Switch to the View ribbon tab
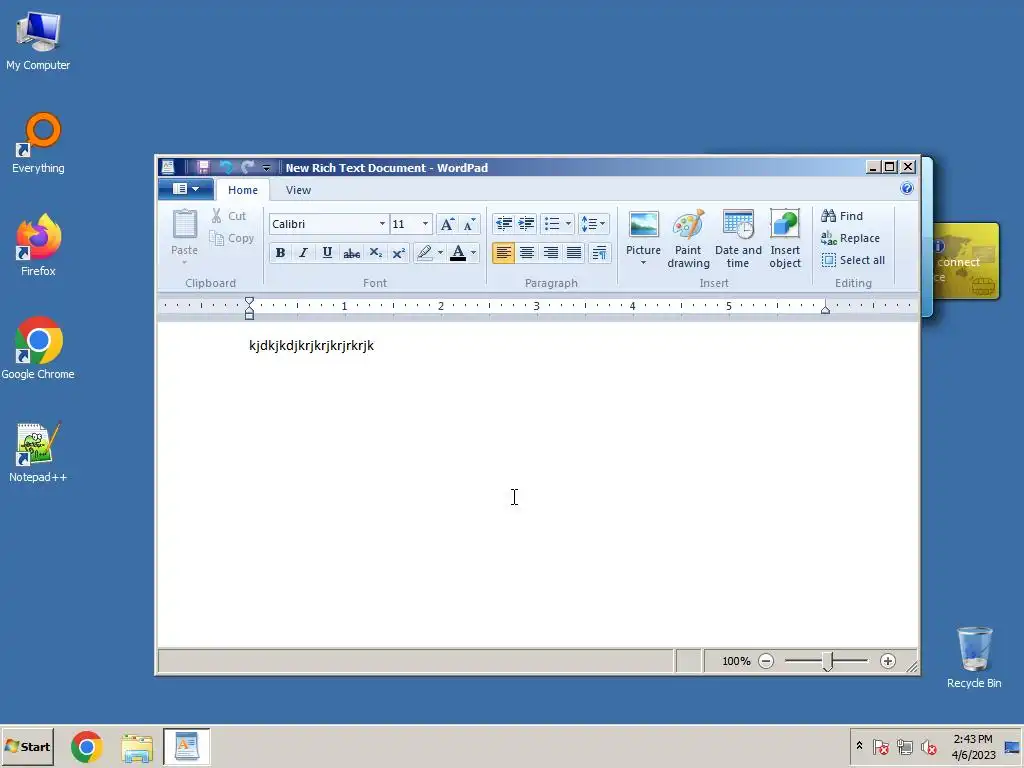The width and height of the screenshot is (1024, 768). [298, 190]
